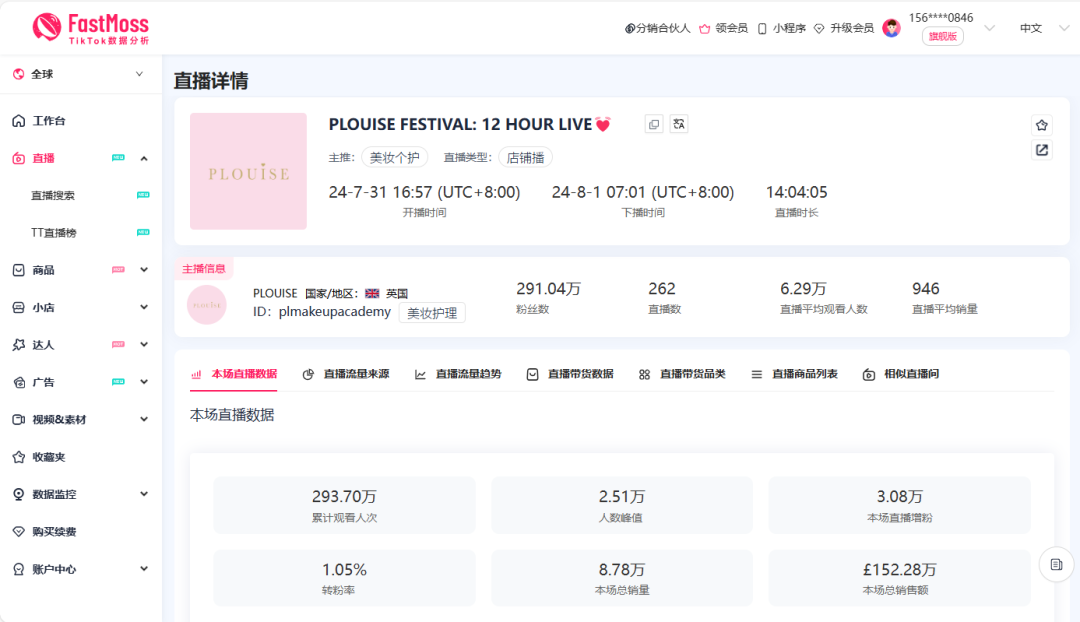This screenshot has width=1080, height=622.
Task: Click the 直播 camera icon in sidebar
Action: tap(19, 158)
